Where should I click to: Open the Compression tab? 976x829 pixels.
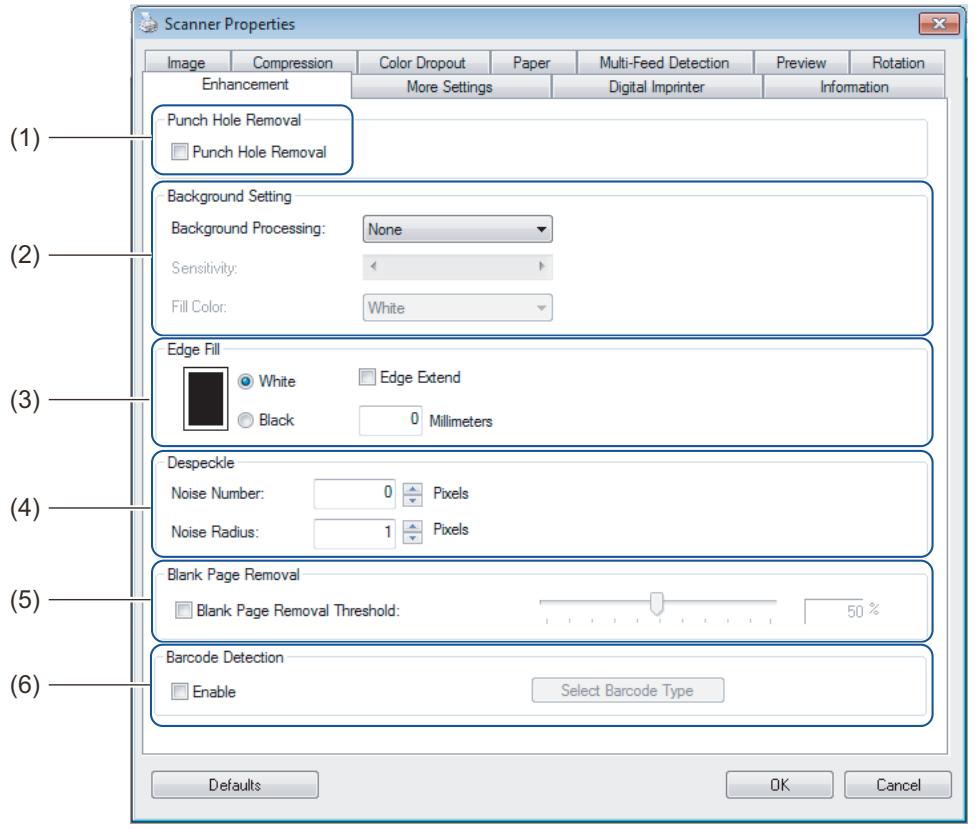[x=293, y=62]
